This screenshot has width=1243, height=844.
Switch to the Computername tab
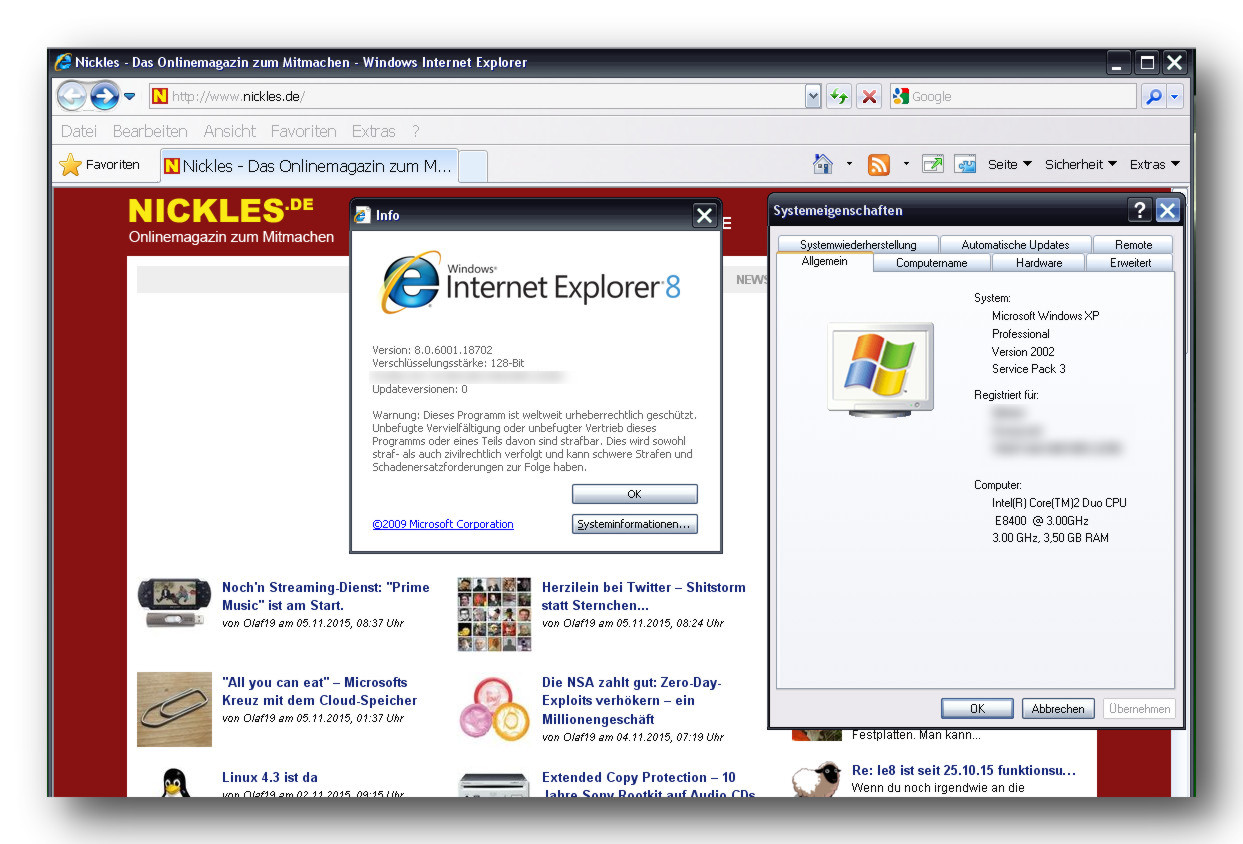932,263
